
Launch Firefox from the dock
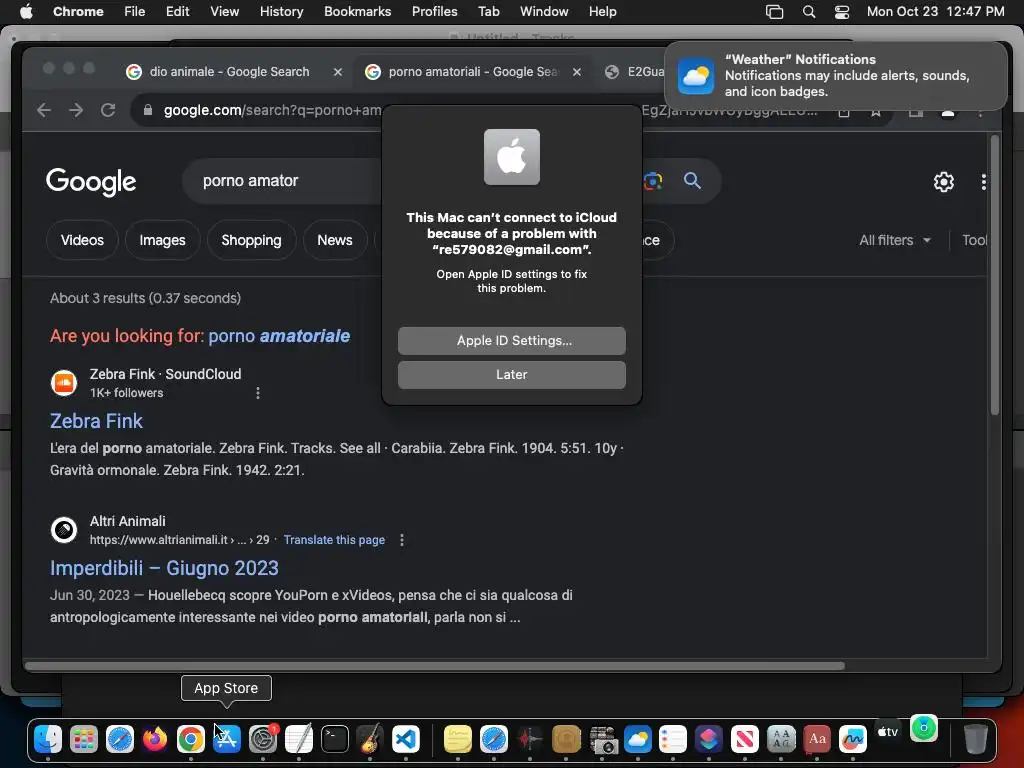coord(155,739)
